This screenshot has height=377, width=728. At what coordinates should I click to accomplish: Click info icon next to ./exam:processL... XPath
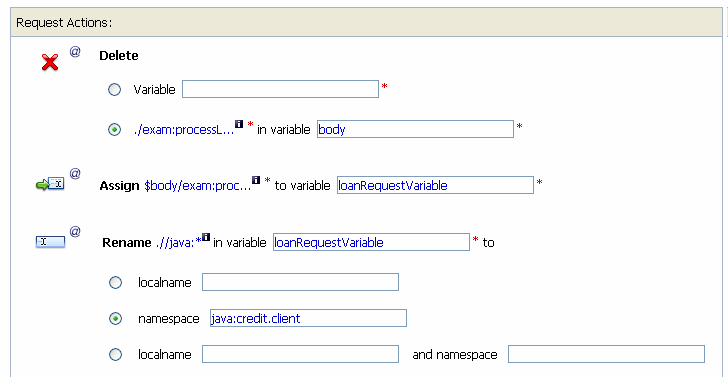[239, 124]
